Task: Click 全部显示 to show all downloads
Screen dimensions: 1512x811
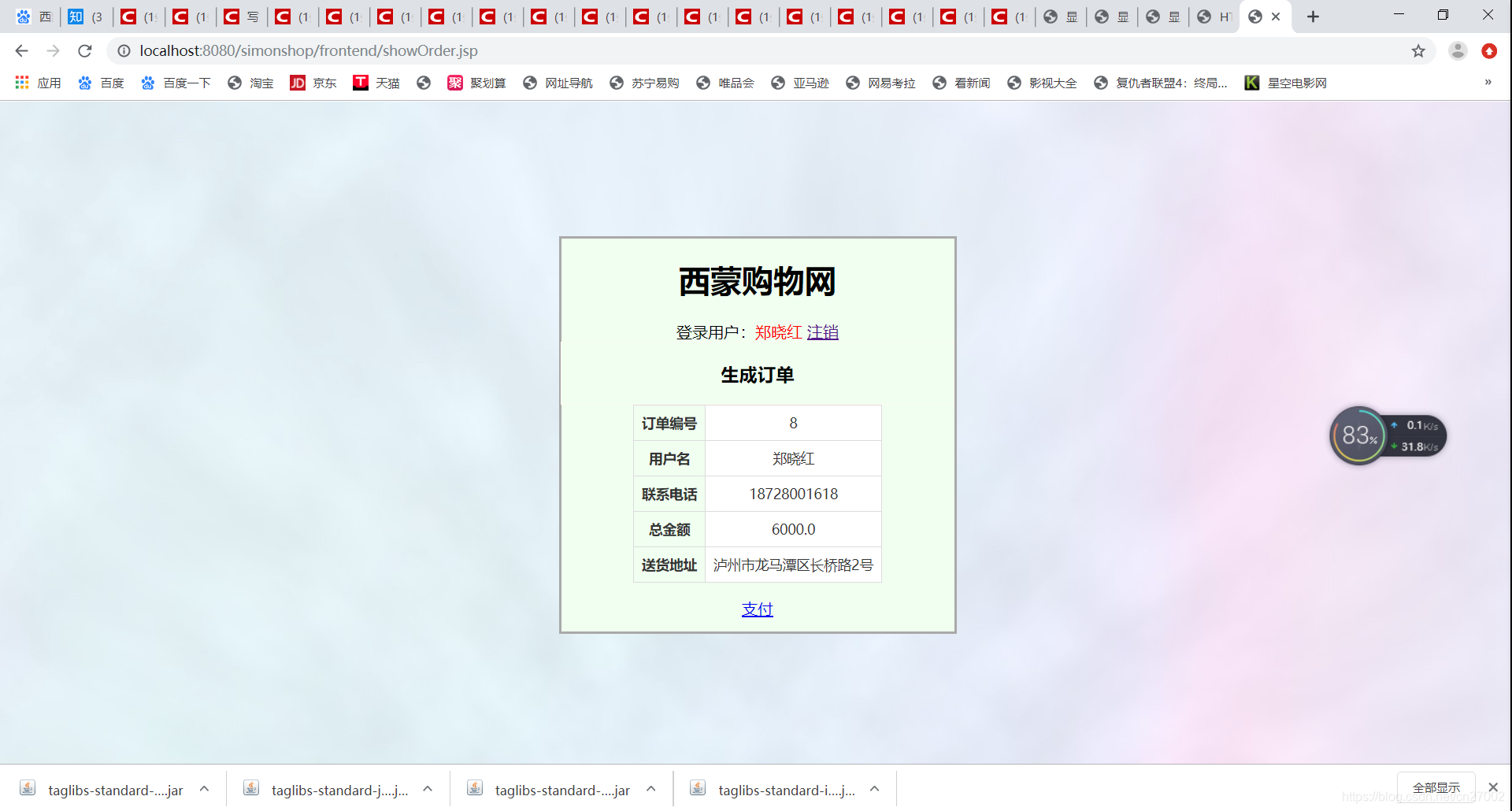Action: tap(1436, 787)
